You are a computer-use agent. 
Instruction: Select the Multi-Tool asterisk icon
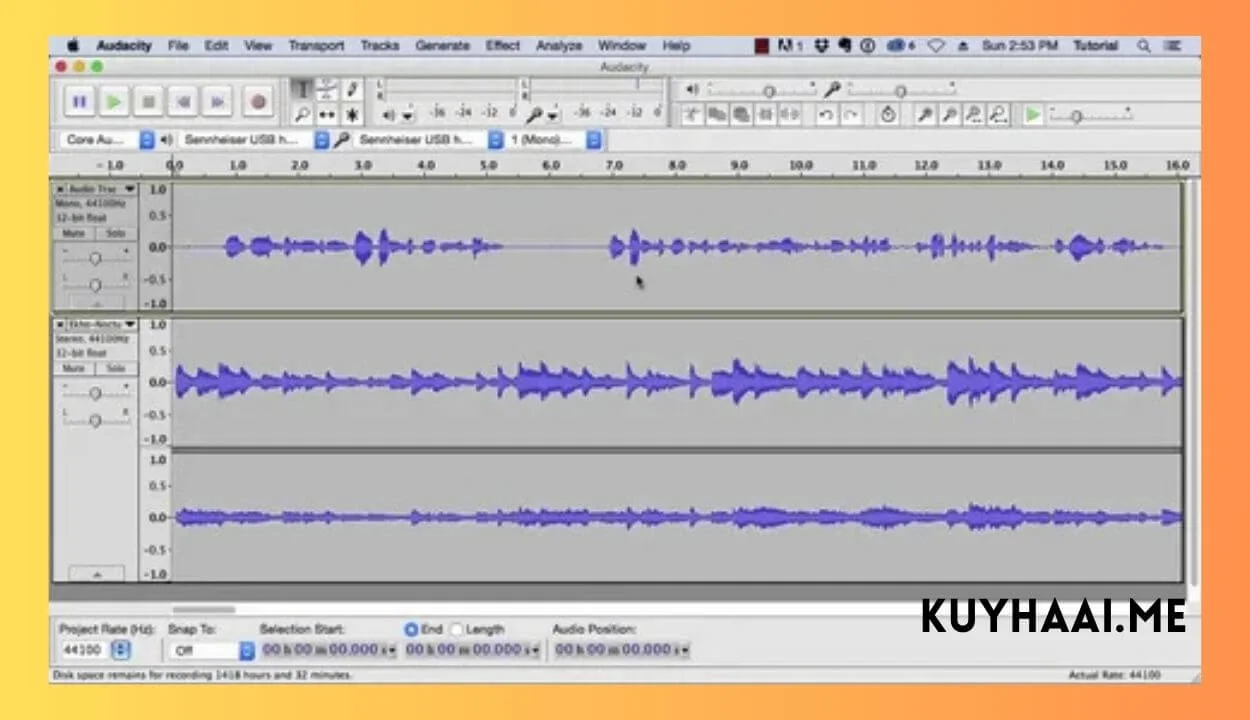(x=351, y=114)
